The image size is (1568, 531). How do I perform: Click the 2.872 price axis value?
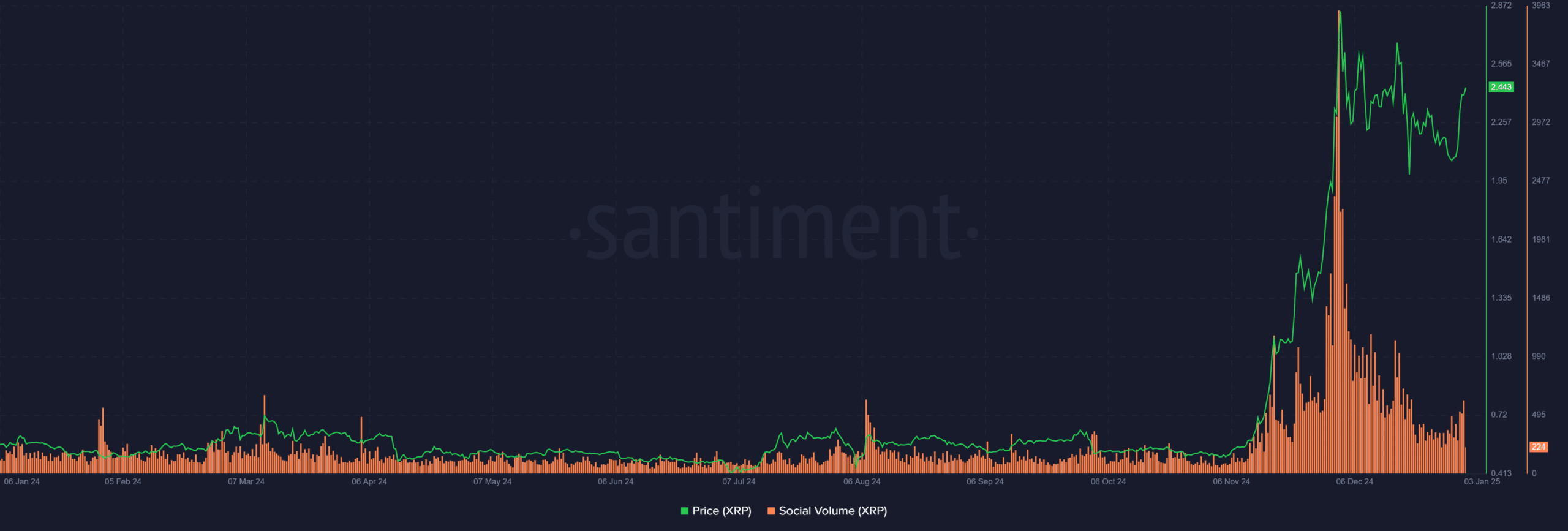[1501, 6]
